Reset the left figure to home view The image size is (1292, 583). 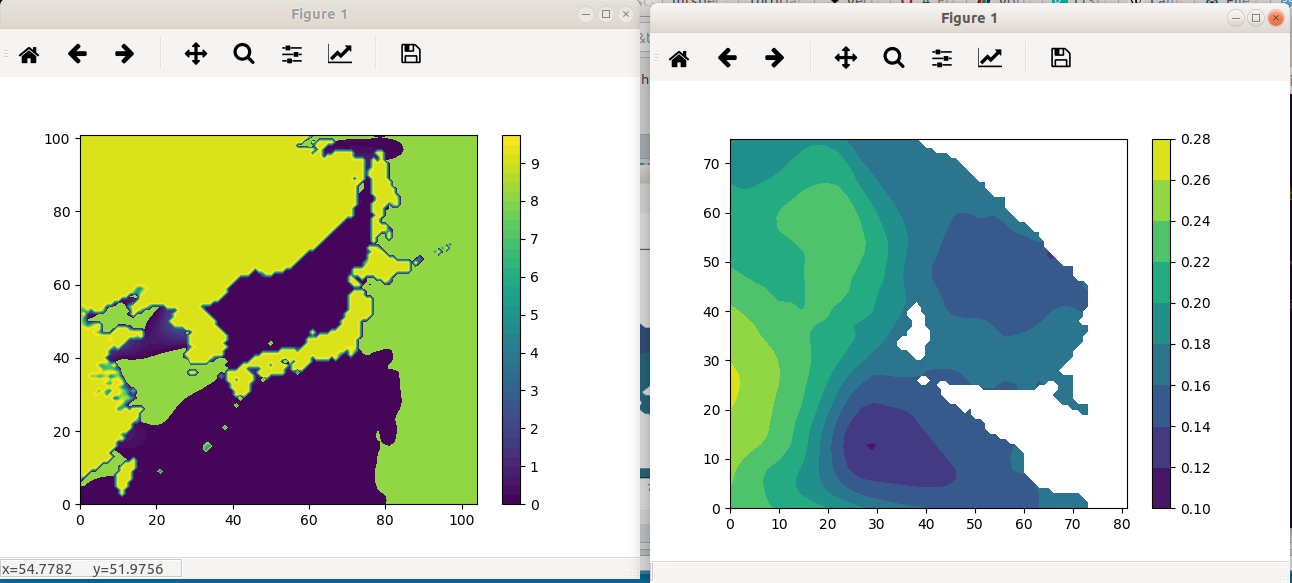coord(29,54)
